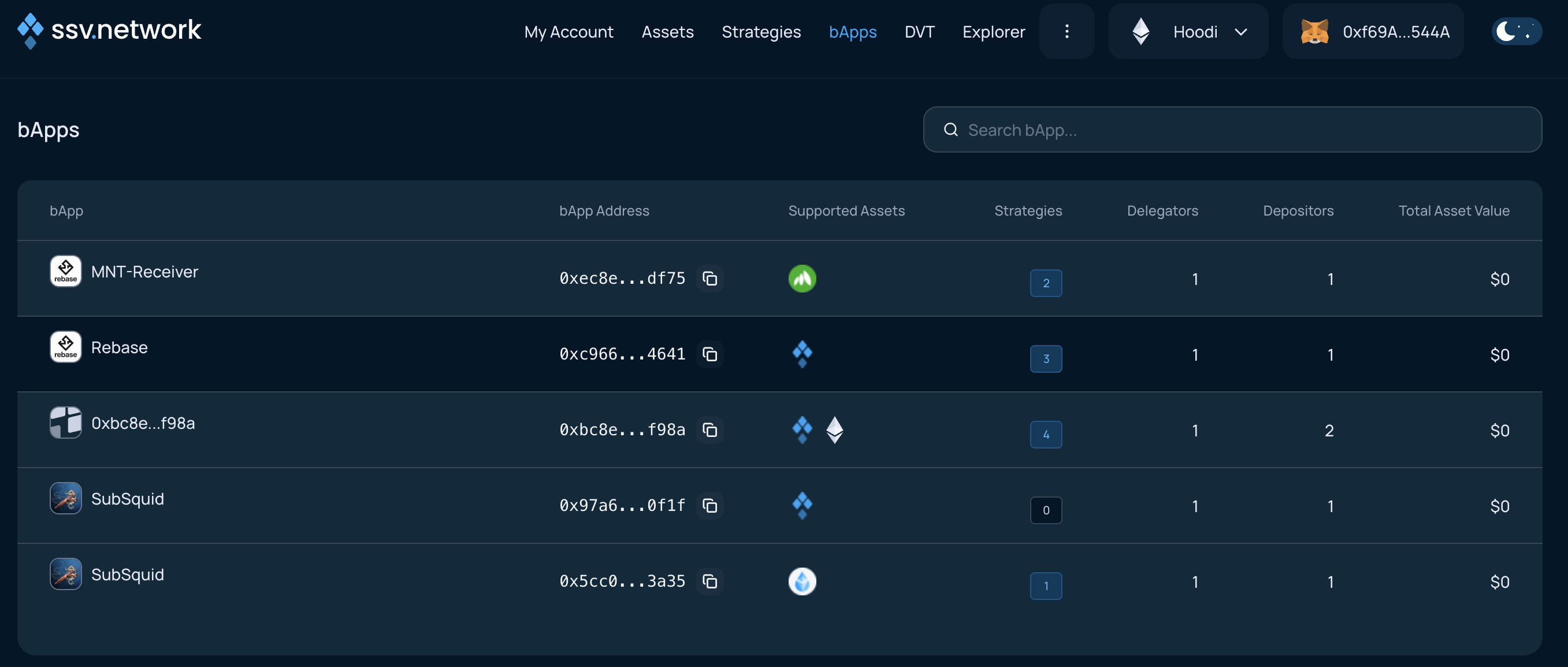Image resolution: width=1568 pixels, height=667 pixels.
Task: Click address text 0xec8e...df75
Action: [x=622, y=279]
